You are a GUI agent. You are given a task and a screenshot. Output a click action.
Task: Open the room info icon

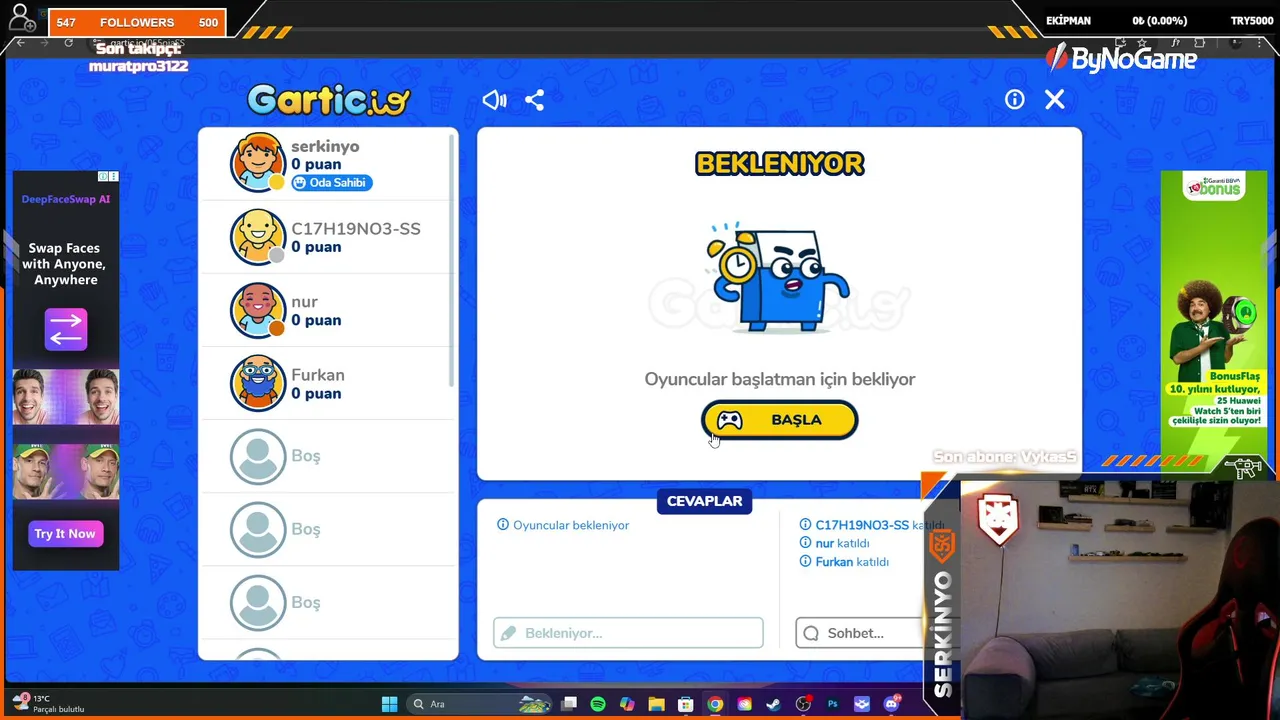1015,99
